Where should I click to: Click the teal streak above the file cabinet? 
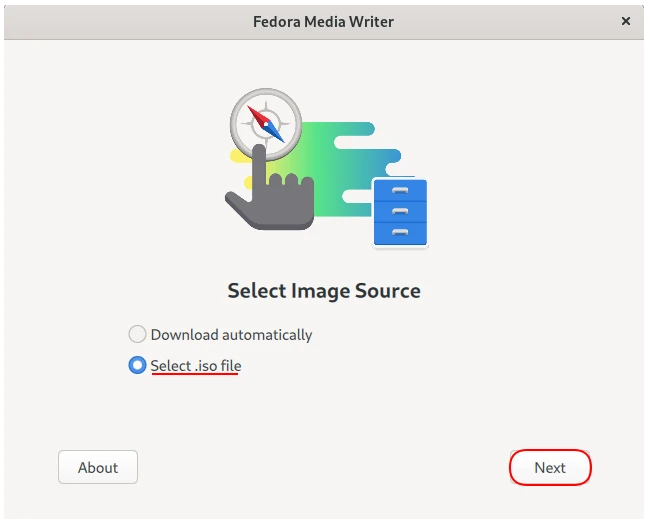(x=385, y=156)
